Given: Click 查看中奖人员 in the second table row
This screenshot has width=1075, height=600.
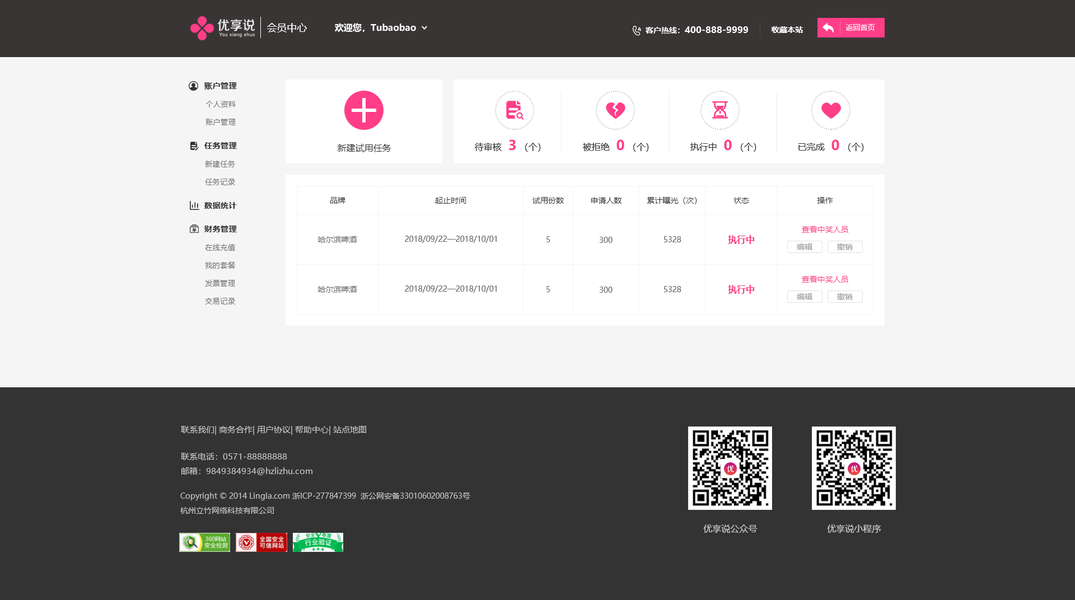Looking at the screenshot, I should [825, 279].
